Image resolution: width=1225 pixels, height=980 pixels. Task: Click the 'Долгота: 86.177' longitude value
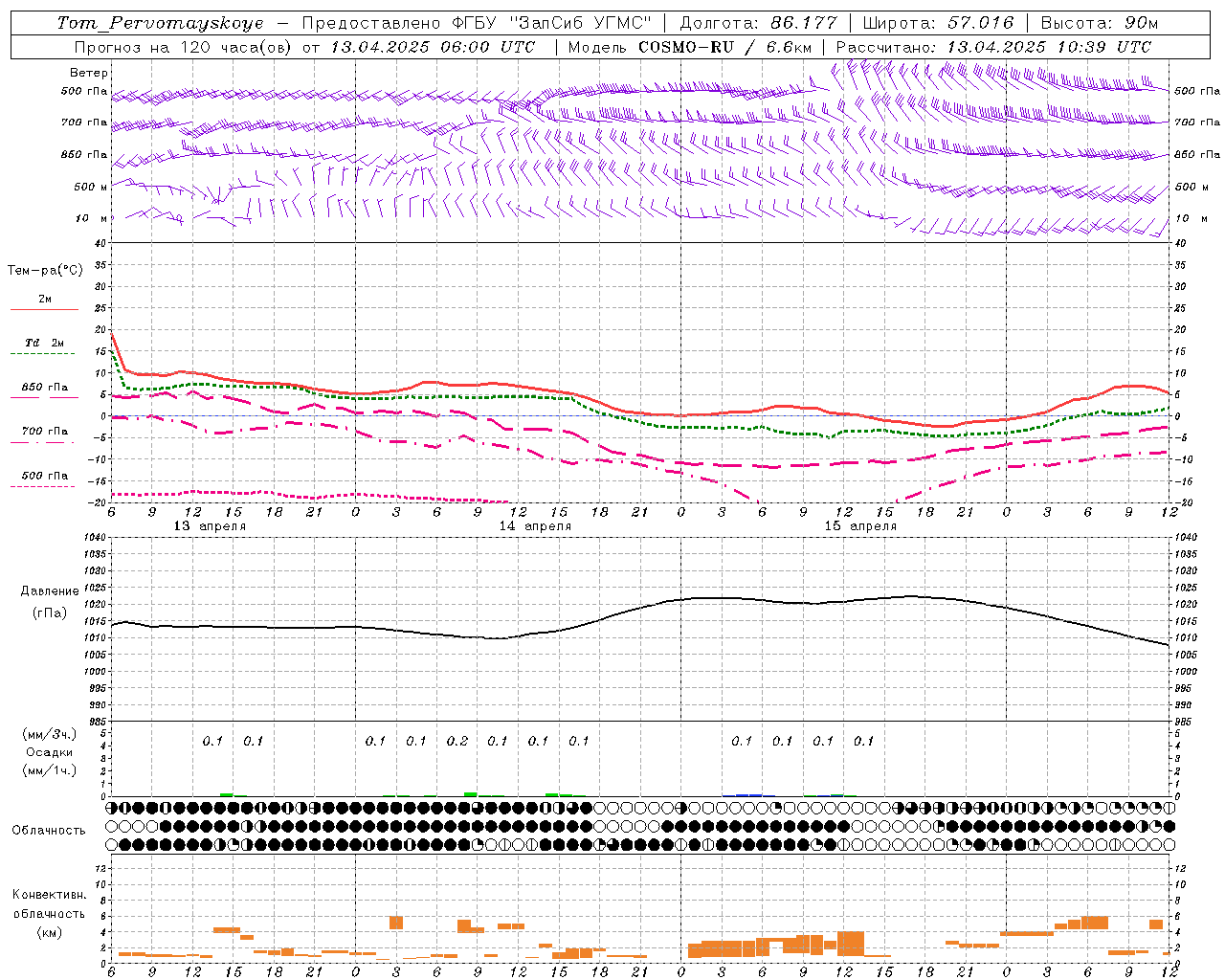pos(758,23)
